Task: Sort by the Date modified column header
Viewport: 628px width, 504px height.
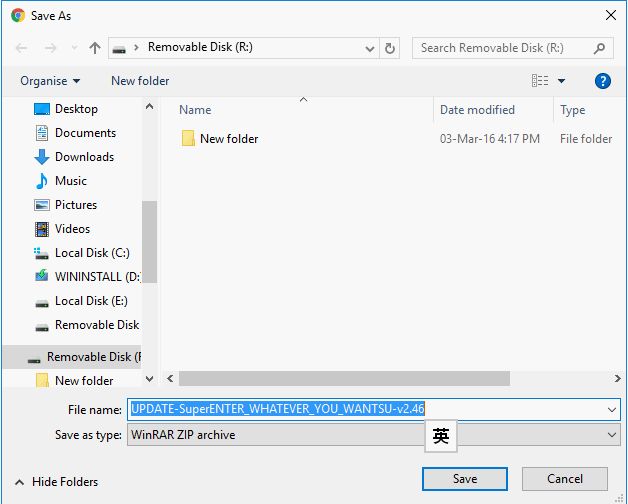Action: (477, 110)
